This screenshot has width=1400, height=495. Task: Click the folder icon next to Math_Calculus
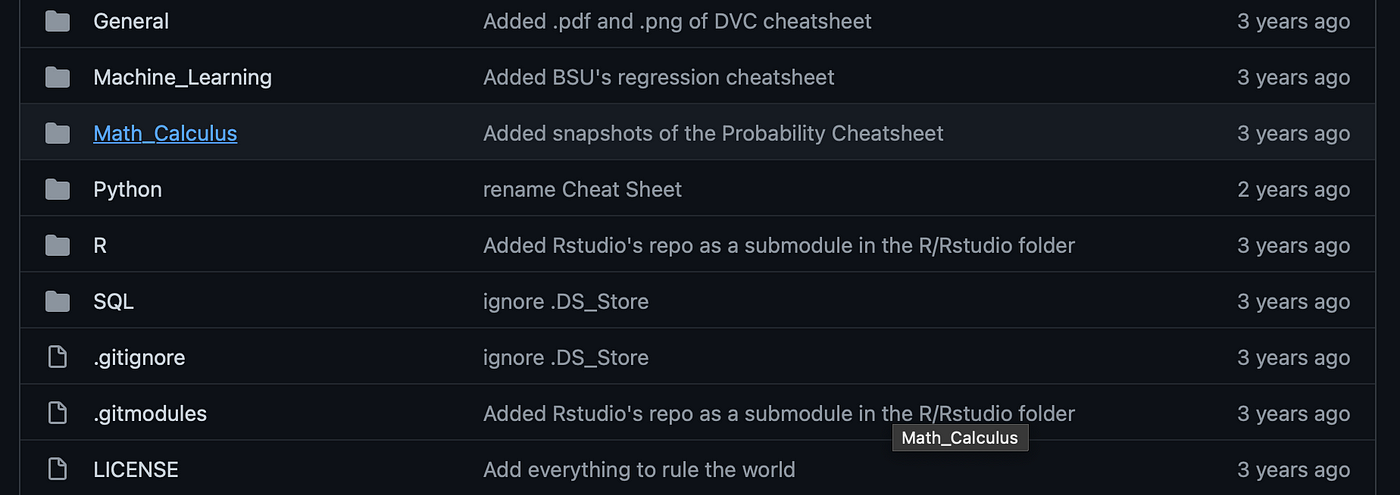[58, 133]
